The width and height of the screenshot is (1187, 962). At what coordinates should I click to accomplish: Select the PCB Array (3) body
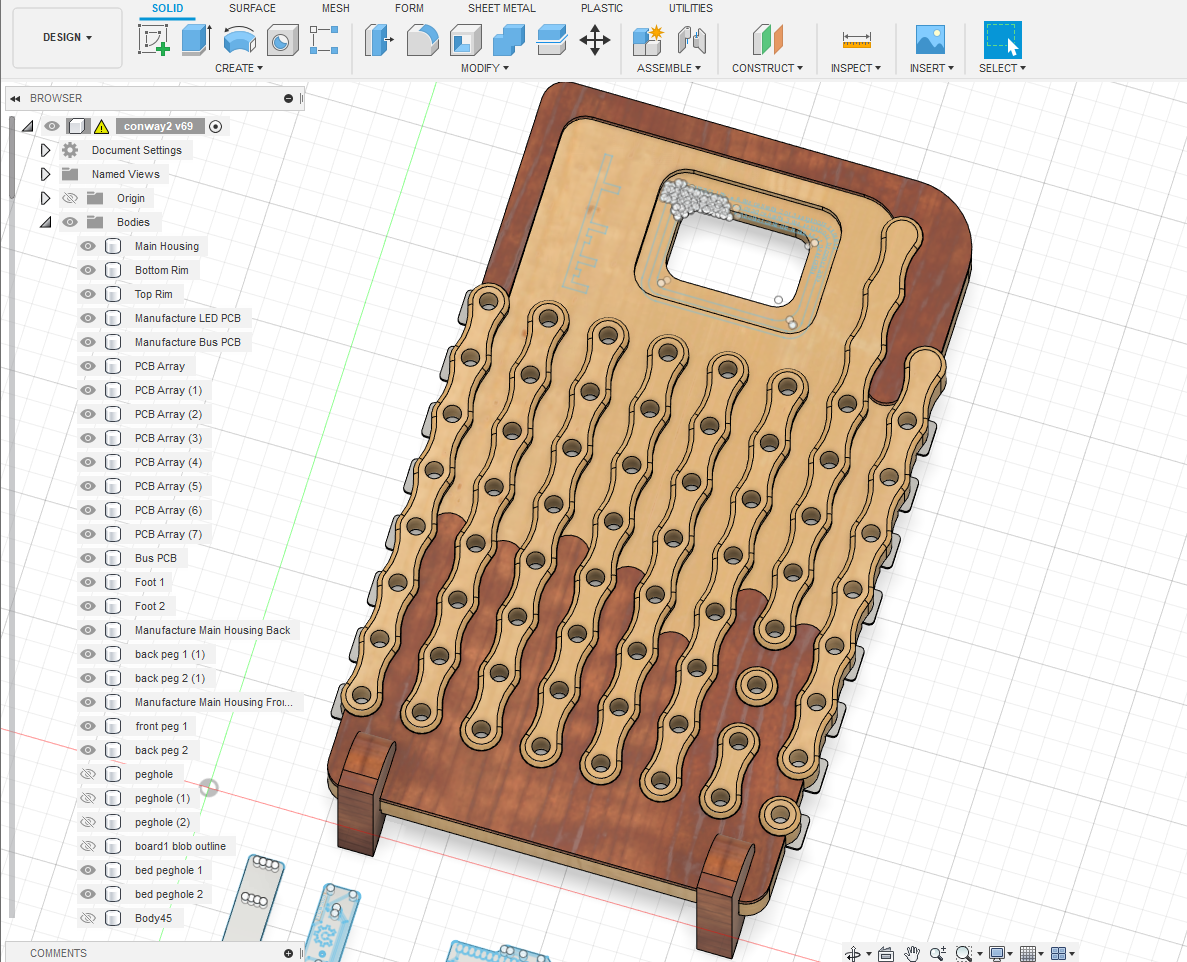[168, 438]
